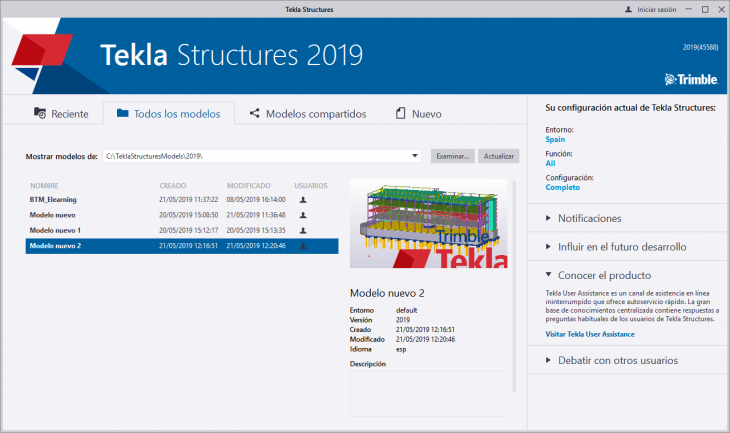Image resolution: width=730 pixels, height=433 pixels.
Task: Click the Examinar... button
Action: point(453,156)
